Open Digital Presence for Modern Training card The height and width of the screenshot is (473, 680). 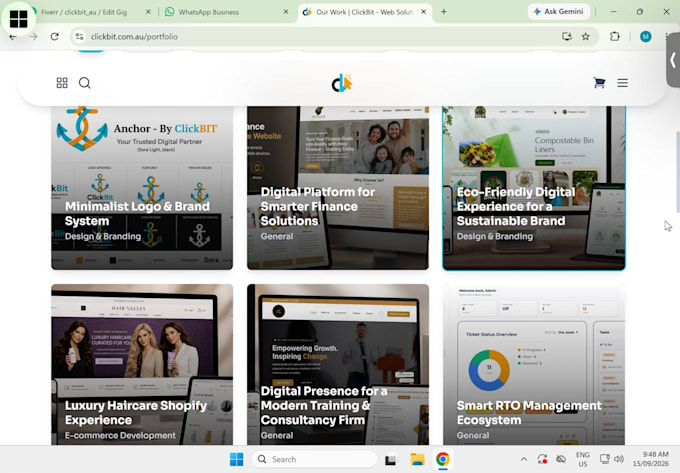pos(338,364)
